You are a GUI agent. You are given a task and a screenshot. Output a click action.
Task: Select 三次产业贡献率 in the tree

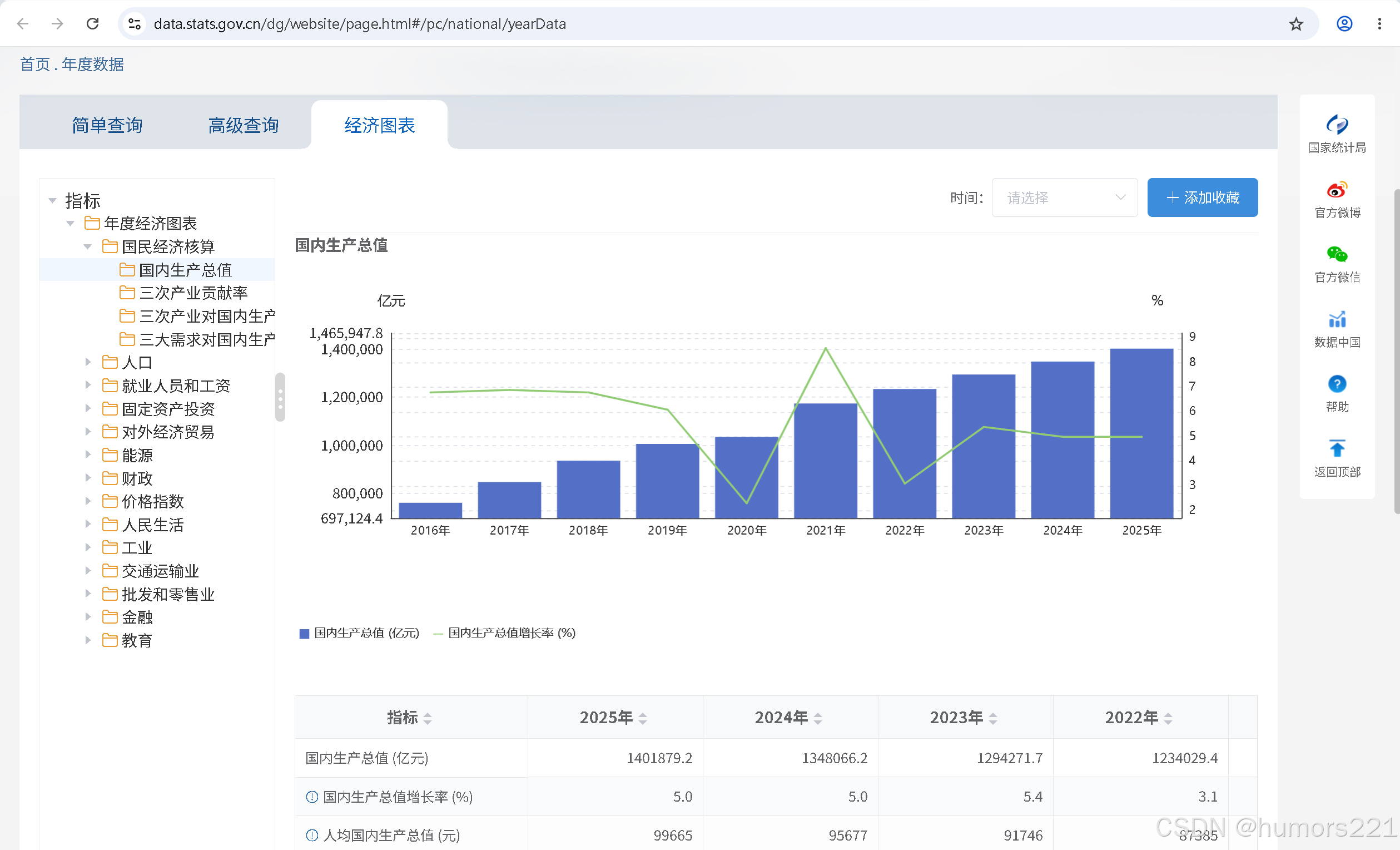[x=193, y=293]
